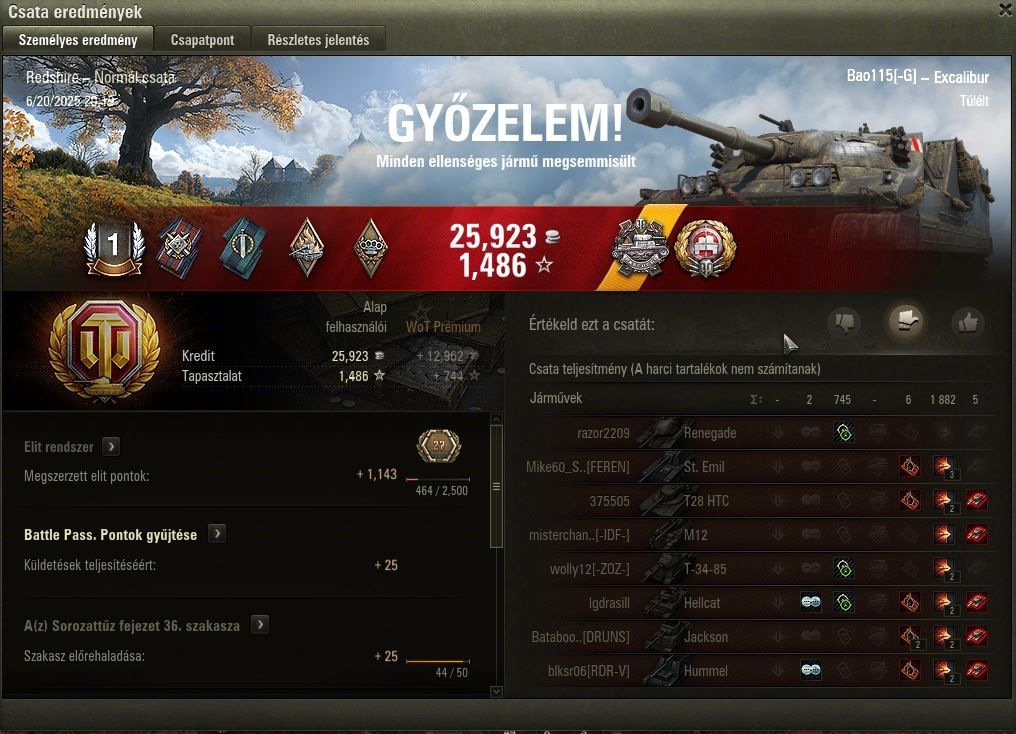
Task: Click razor2209's green spotting icon
Action: 843,433
